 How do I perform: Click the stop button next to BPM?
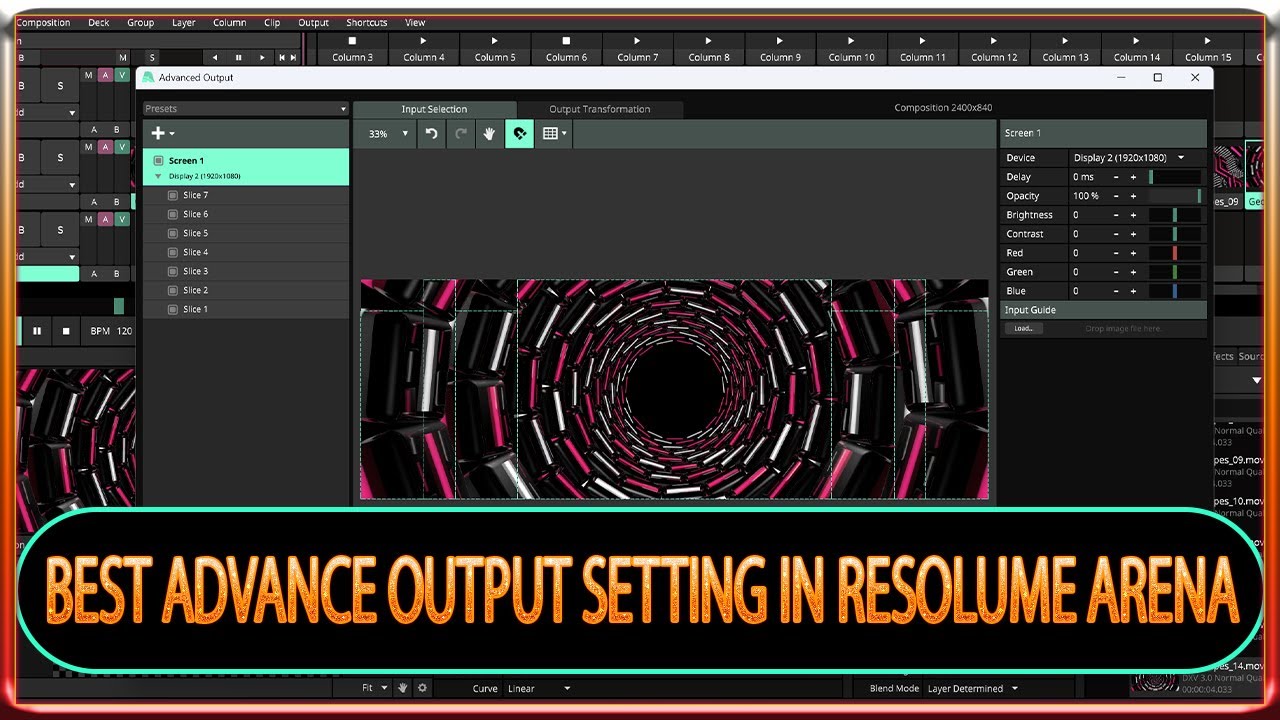coord(66,331)
